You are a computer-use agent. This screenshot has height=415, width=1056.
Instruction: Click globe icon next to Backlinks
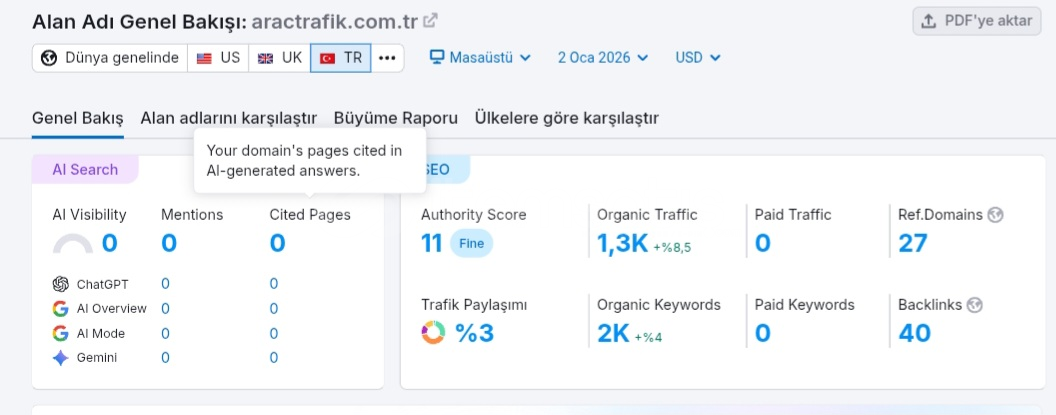975,304
